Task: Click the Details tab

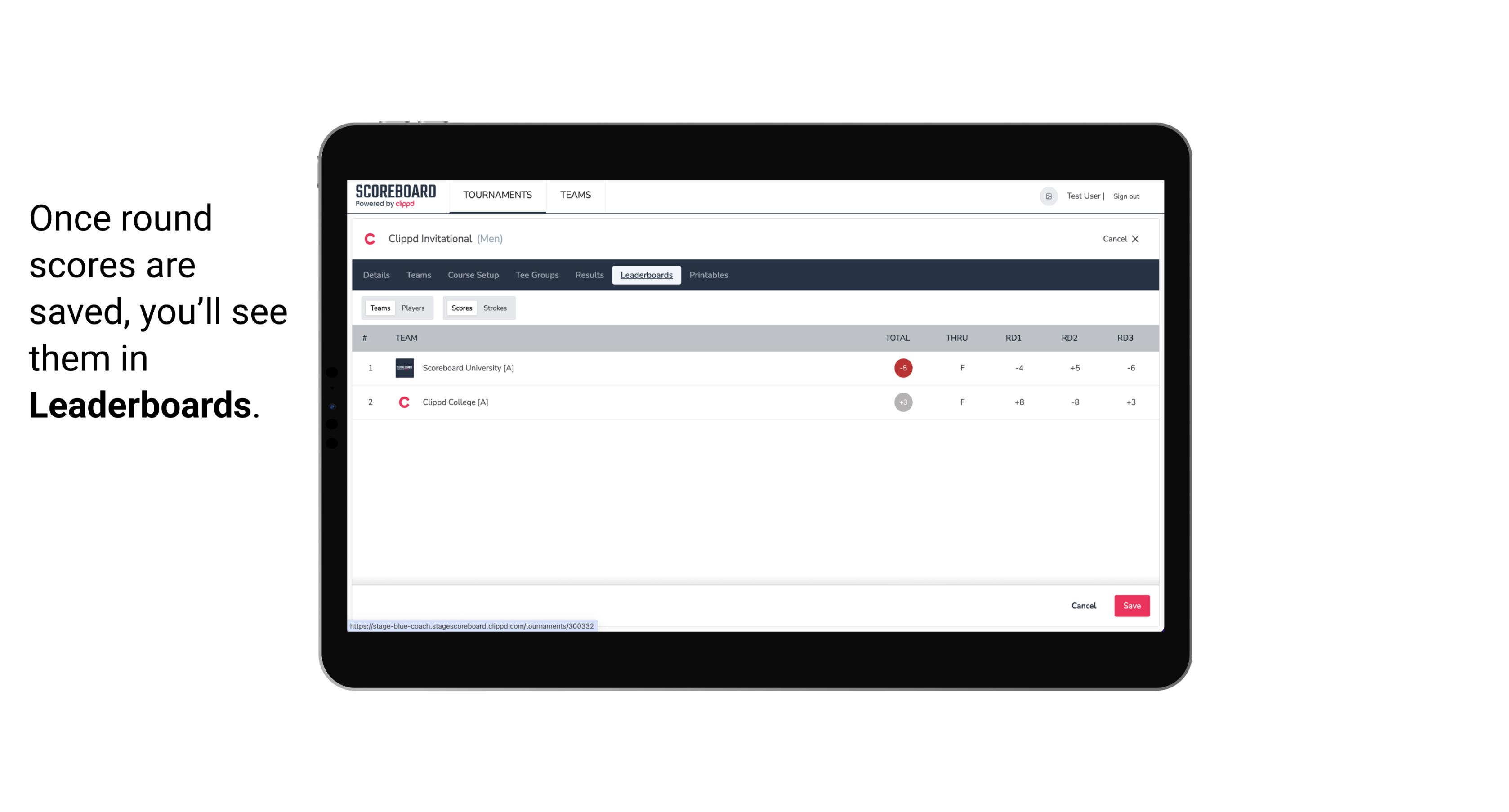Action: pos(376,275)
